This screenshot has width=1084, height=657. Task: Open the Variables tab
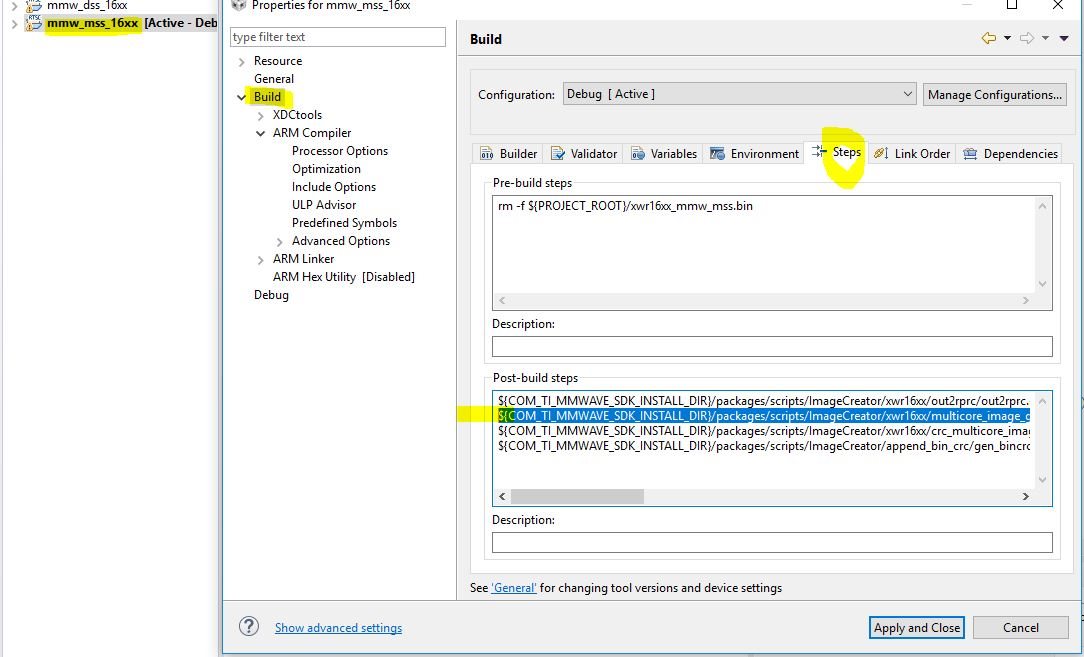(x=664, y=154)
